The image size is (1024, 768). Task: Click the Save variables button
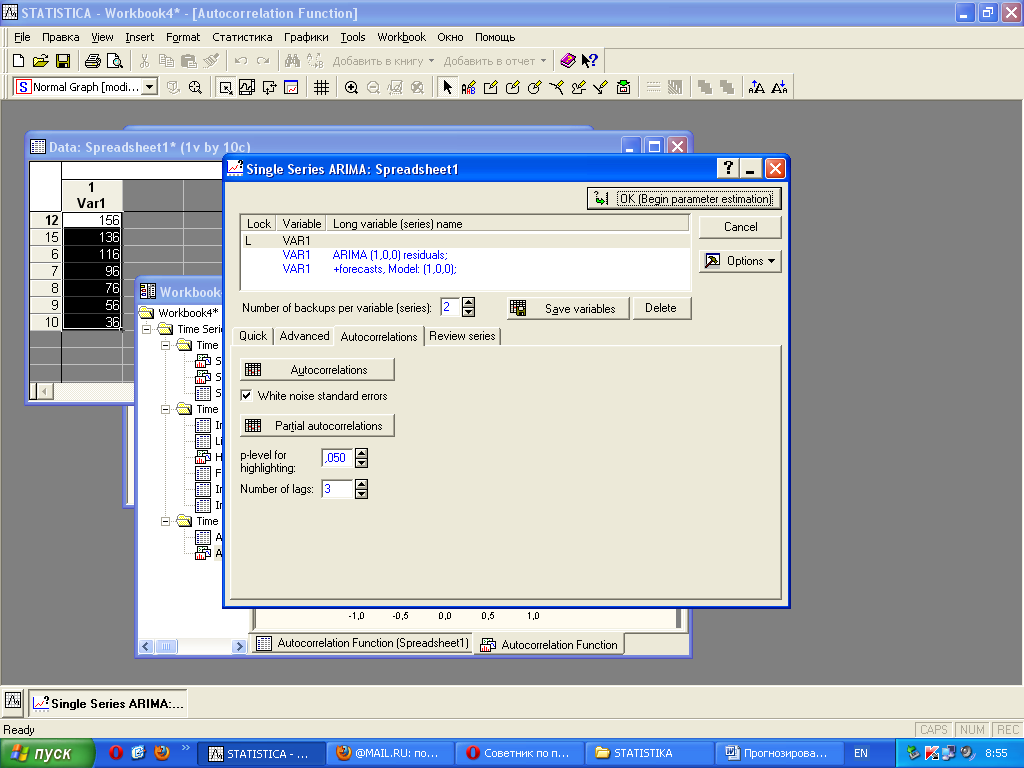pyautogui.click(x=568, y=308)
